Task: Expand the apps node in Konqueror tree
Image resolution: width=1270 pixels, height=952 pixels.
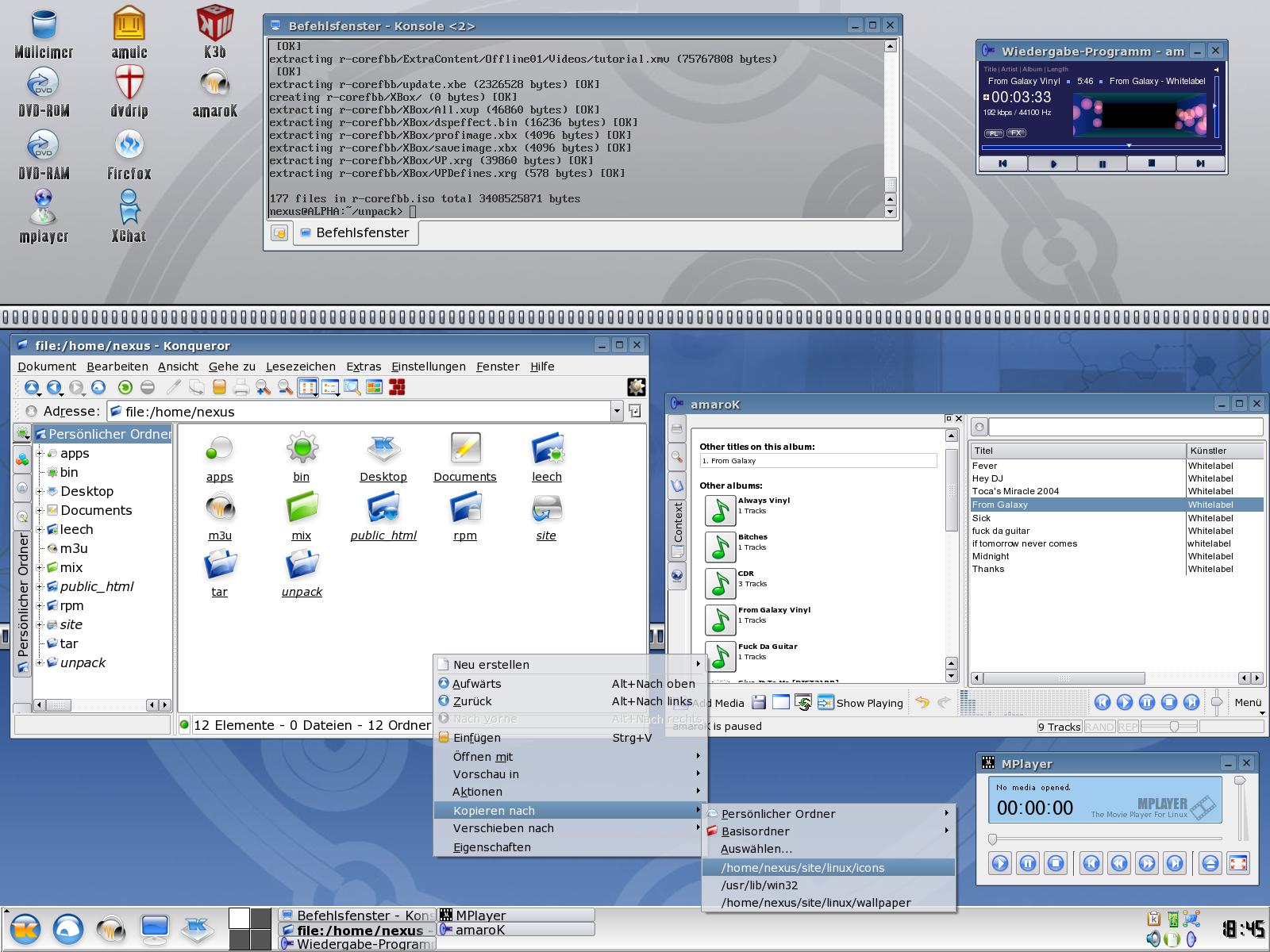Action: click(x=40, y=453)
